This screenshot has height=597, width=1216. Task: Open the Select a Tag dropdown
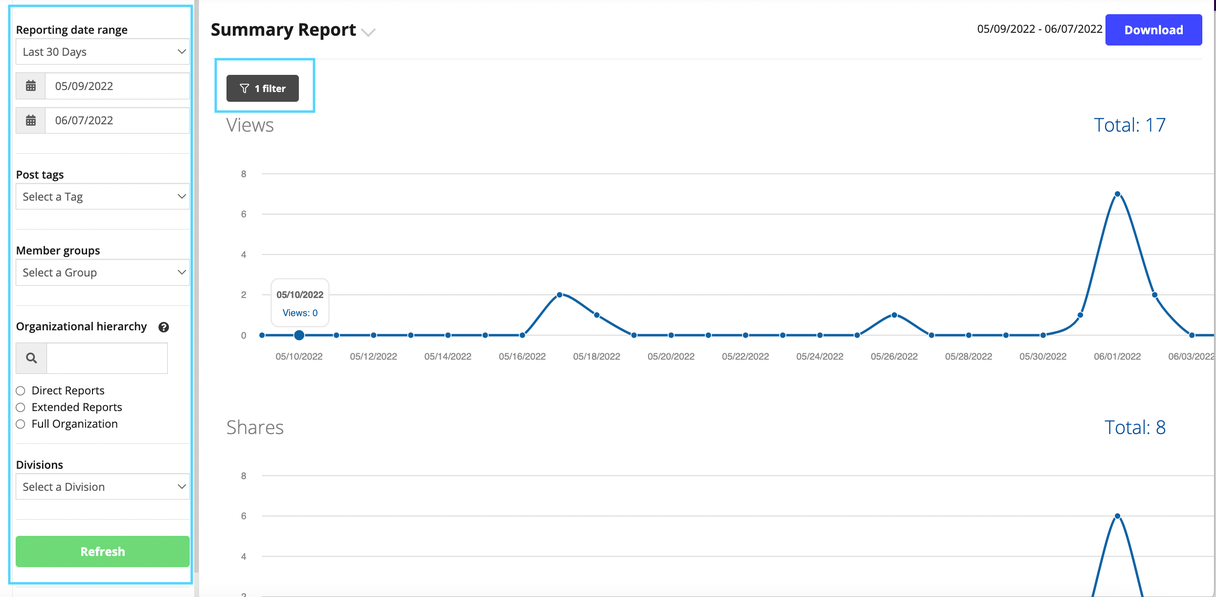click(103, 196)
